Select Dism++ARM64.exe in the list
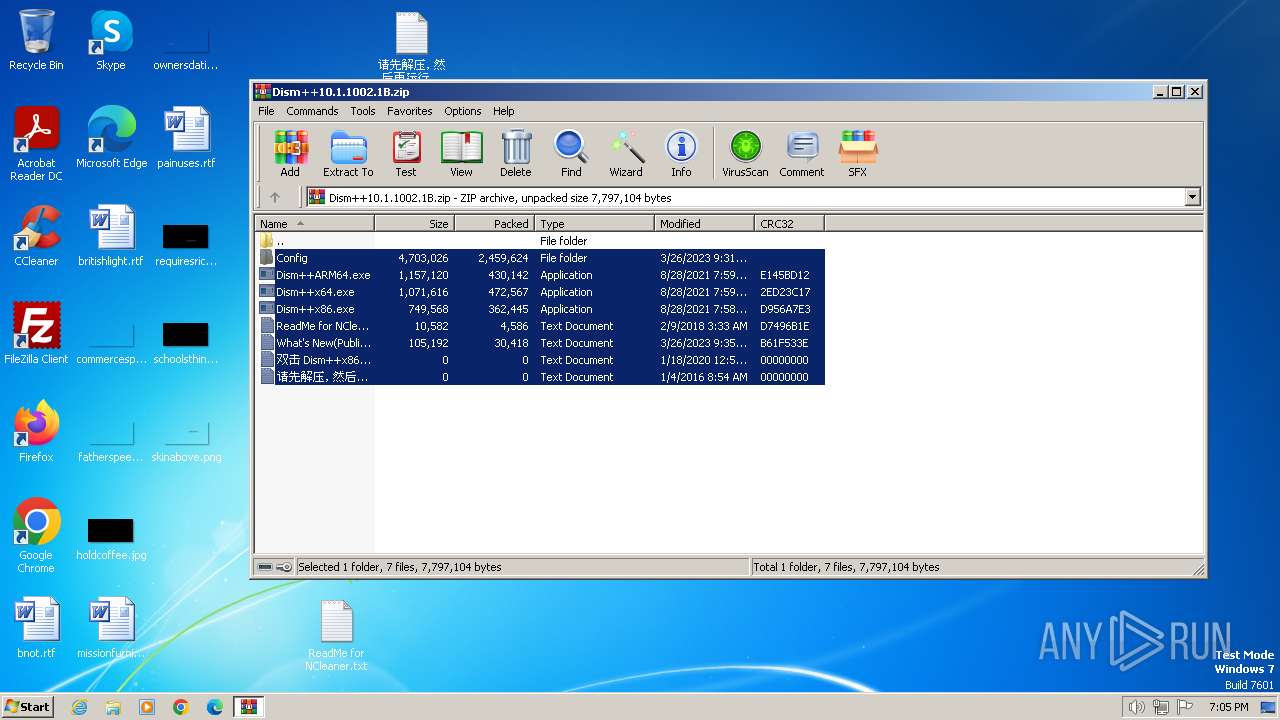The image size is (1280, 720). pos(540,275)
